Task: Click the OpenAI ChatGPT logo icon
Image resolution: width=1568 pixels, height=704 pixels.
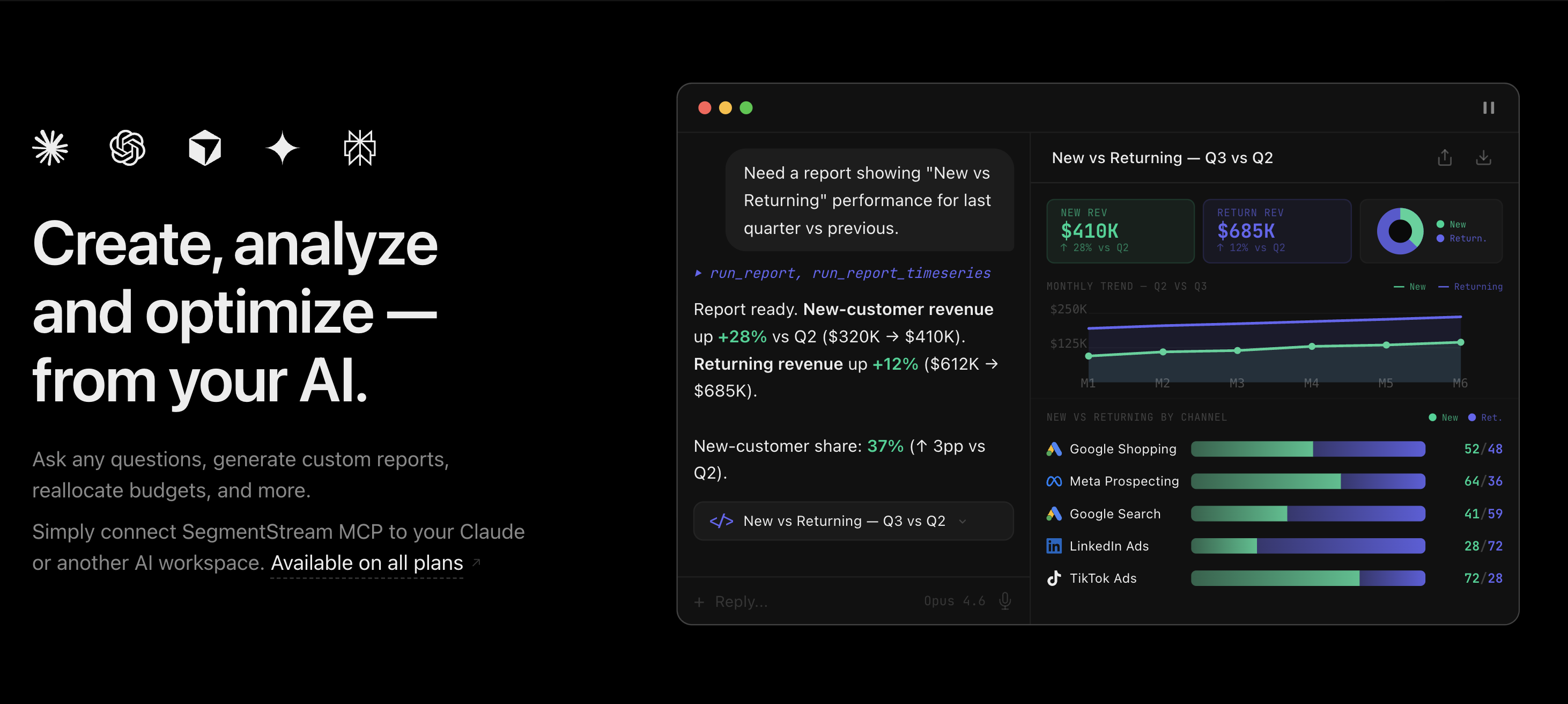Action: point(127,148)
